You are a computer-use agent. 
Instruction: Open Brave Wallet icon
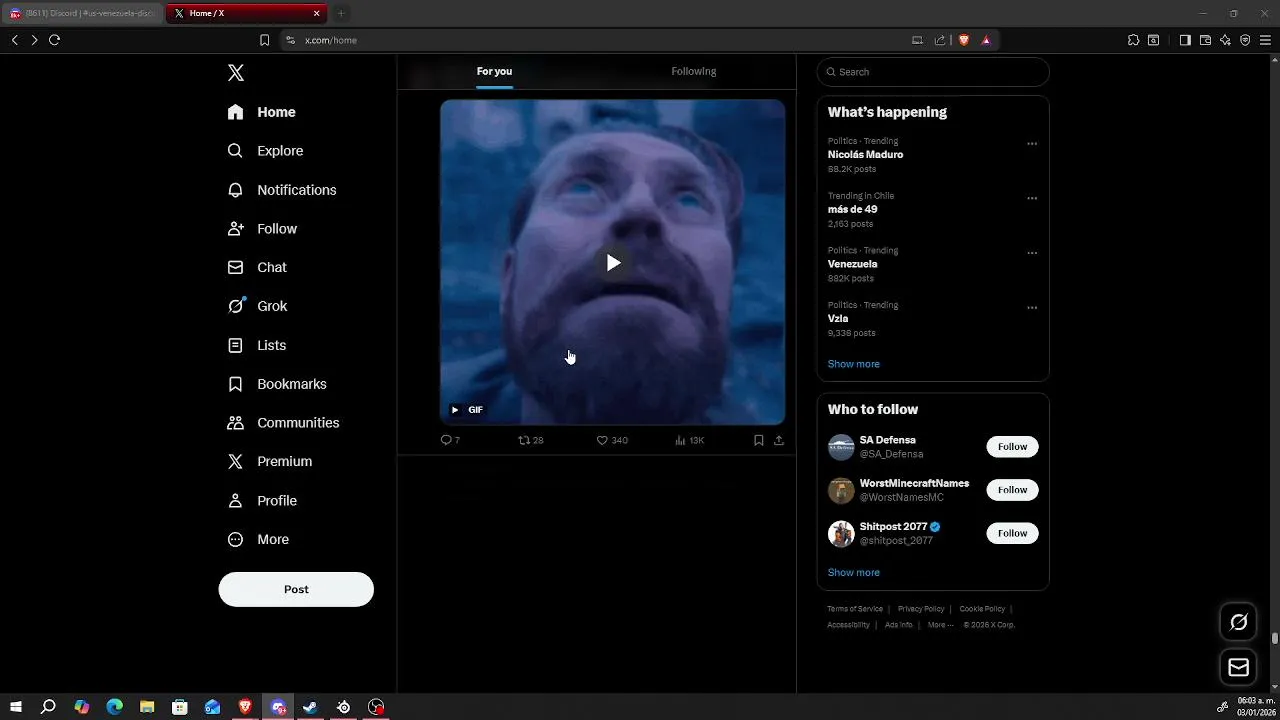tap(1205, 40)
